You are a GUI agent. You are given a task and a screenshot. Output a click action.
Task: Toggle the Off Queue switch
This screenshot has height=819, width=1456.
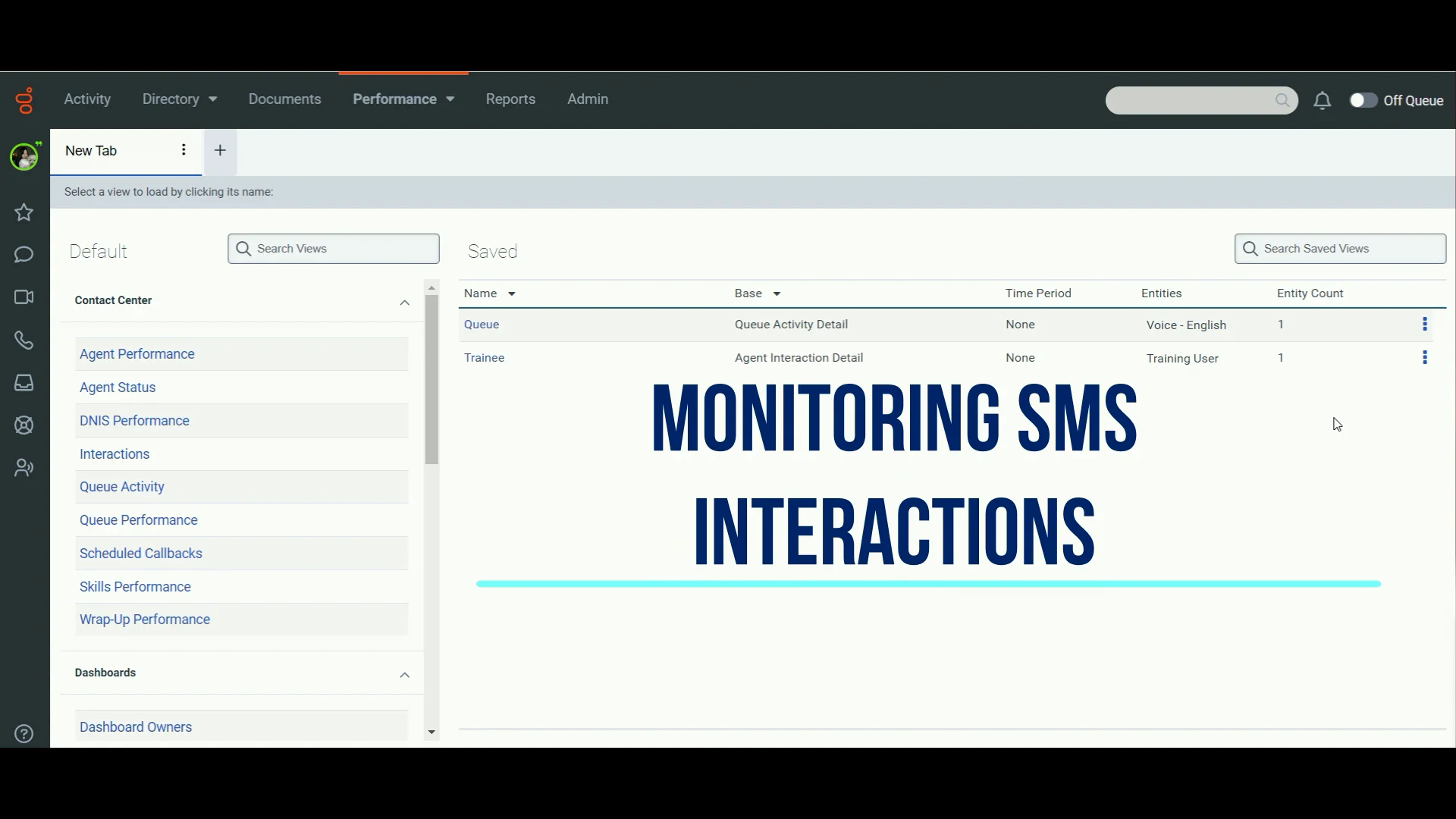(x=1363, y=99)
